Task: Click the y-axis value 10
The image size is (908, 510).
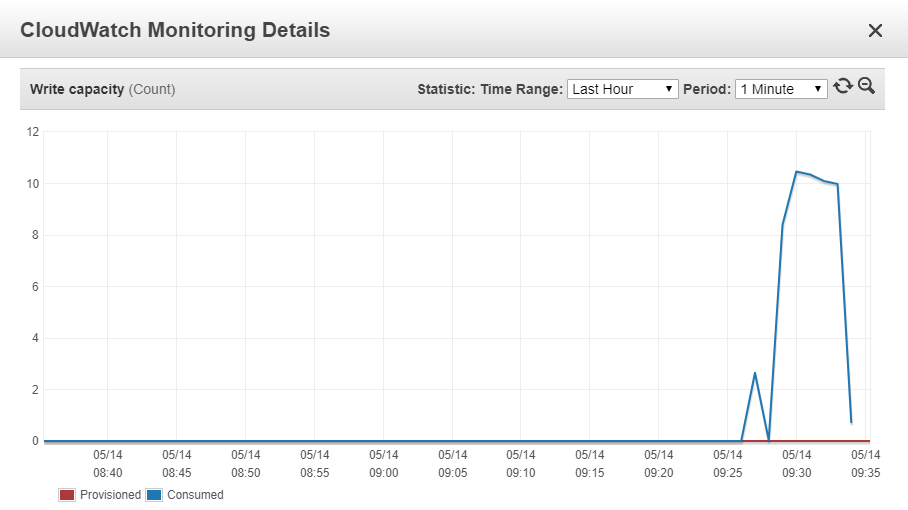Action: [x=32, y=184]
